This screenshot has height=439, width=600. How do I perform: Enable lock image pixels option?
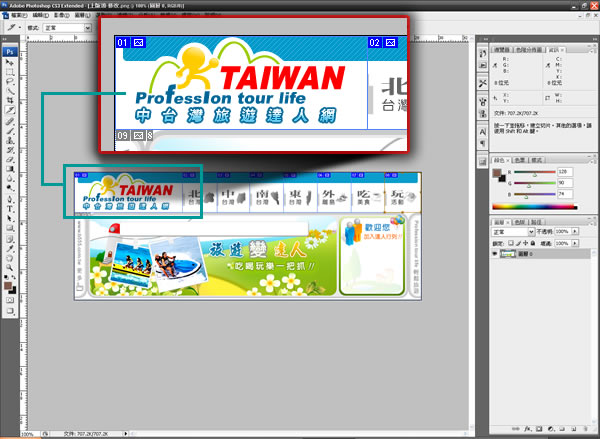click(x=518, y=243)
